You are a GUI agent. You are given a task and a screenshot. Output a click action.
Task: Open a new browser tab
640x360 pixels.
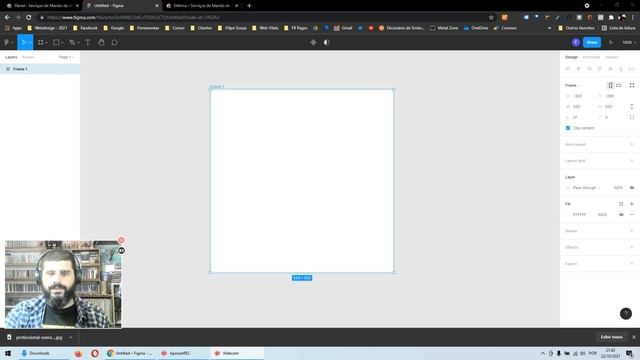pyautogui.click(x=249, y=6)
